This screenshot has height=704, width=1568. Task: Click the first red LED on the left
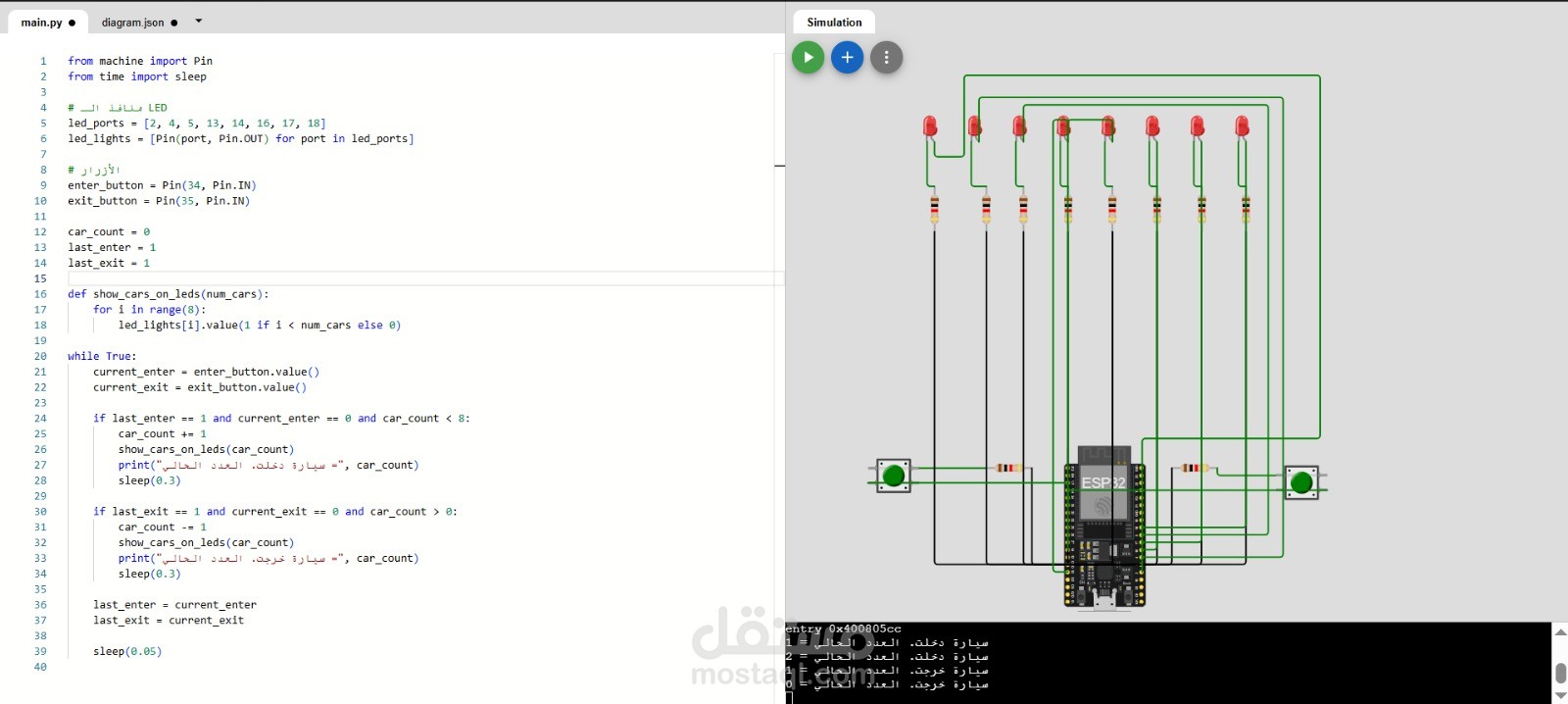tap(930, 126)
